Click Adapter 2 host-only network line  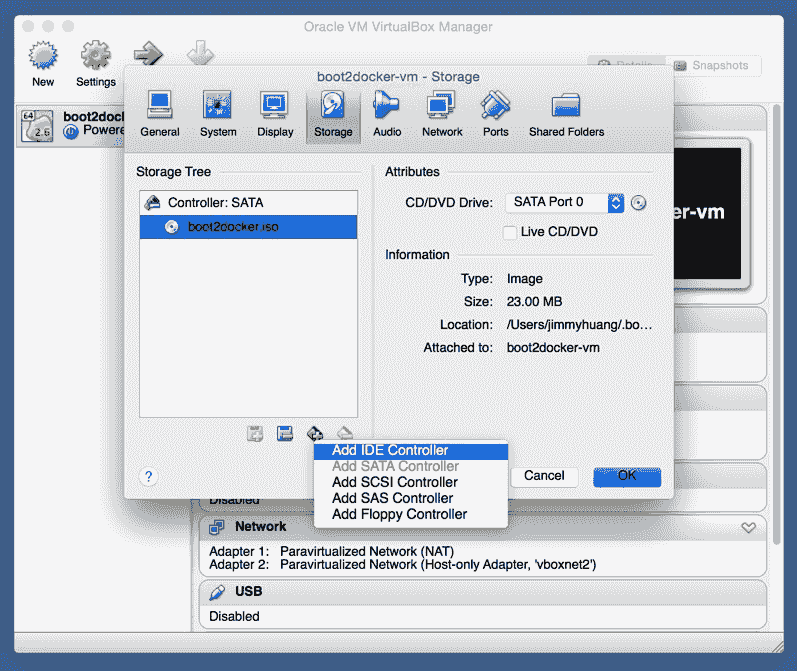pyautogui.click(x=403, y=565)
